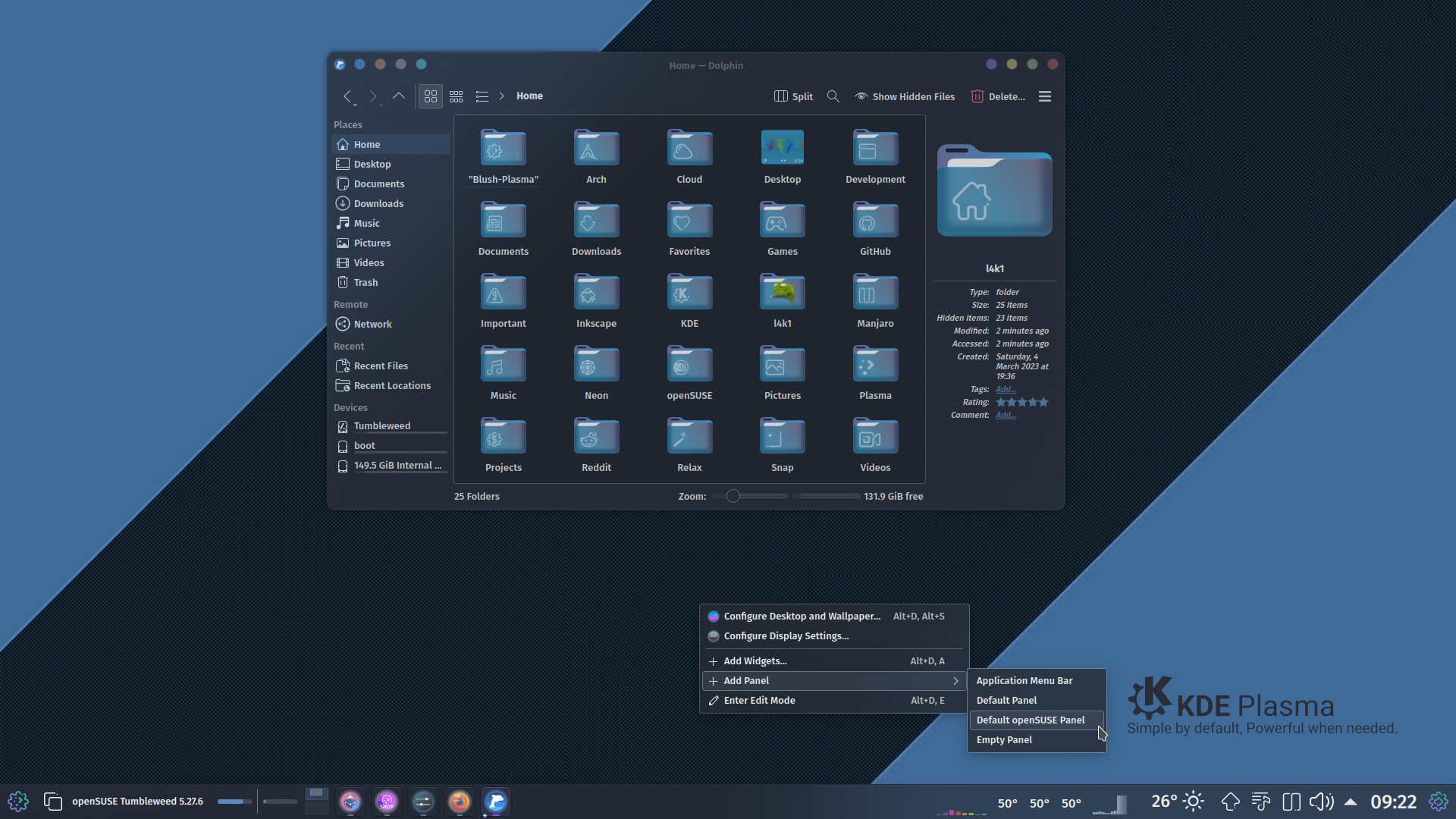Image resolution: width=1456 pixels, height=819 pixels.
Task: Click Add... link next to Tags
Action: coord(1006,389)
